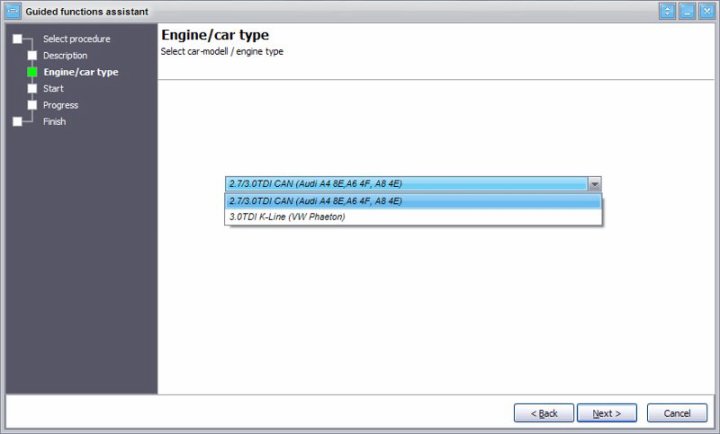This screenshot has height=434, width=720.
Task: Go to Description step in sidebar
Action: 65,56
